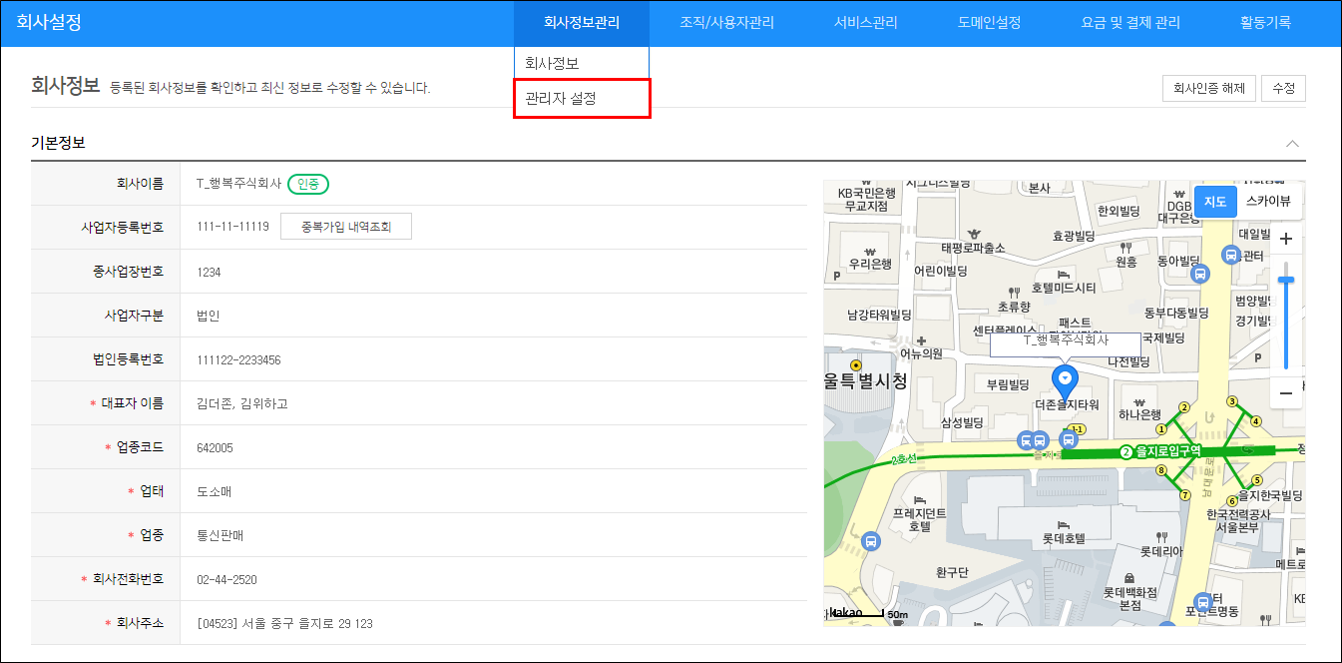Viewport: 1342px width, 663px height.
Task: Switch map to 스카이뷰 mode
Action: coord(1267,201)
